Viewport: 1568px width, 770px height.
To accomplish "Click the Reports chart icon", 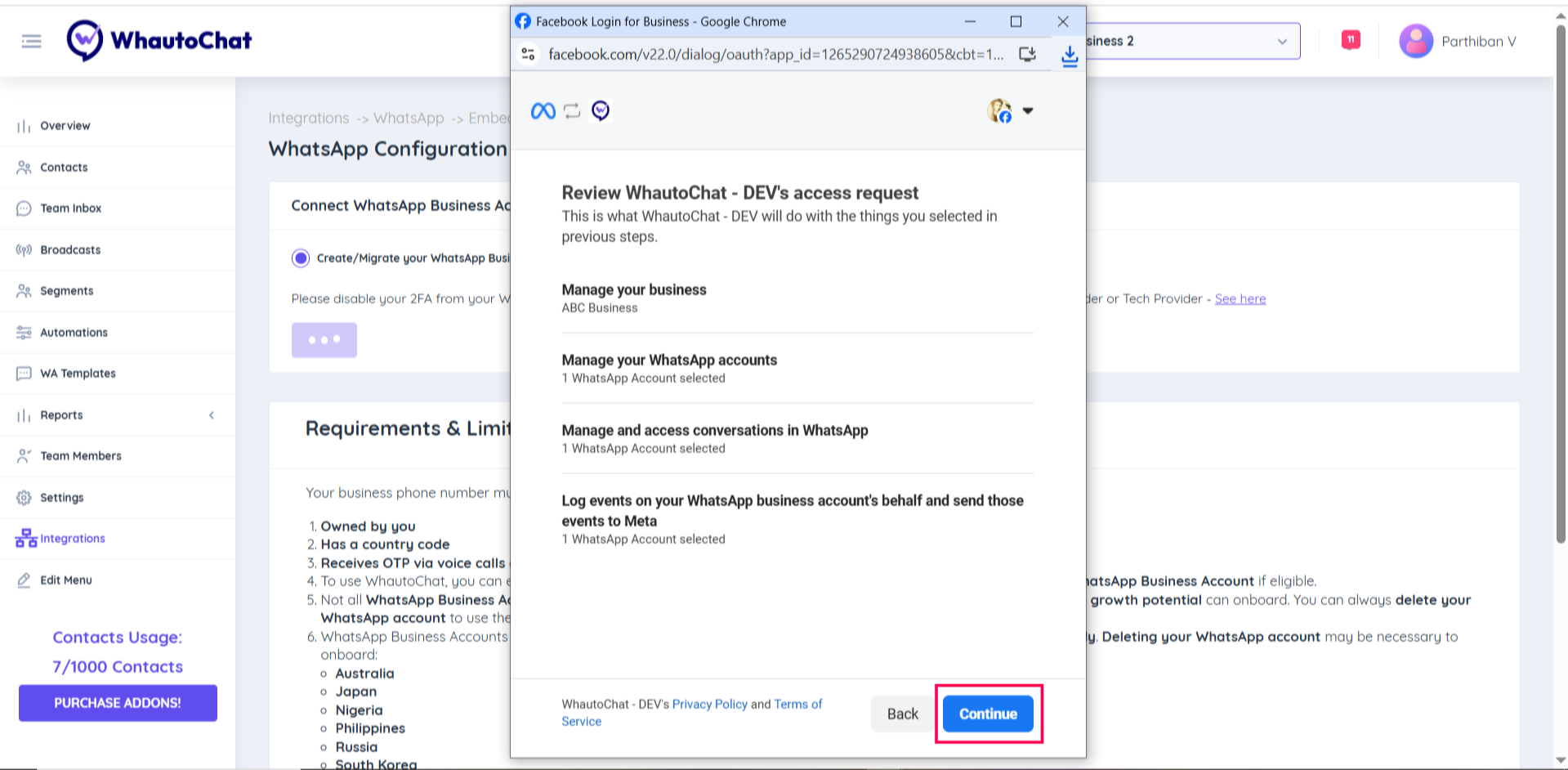I will [24, 415].
